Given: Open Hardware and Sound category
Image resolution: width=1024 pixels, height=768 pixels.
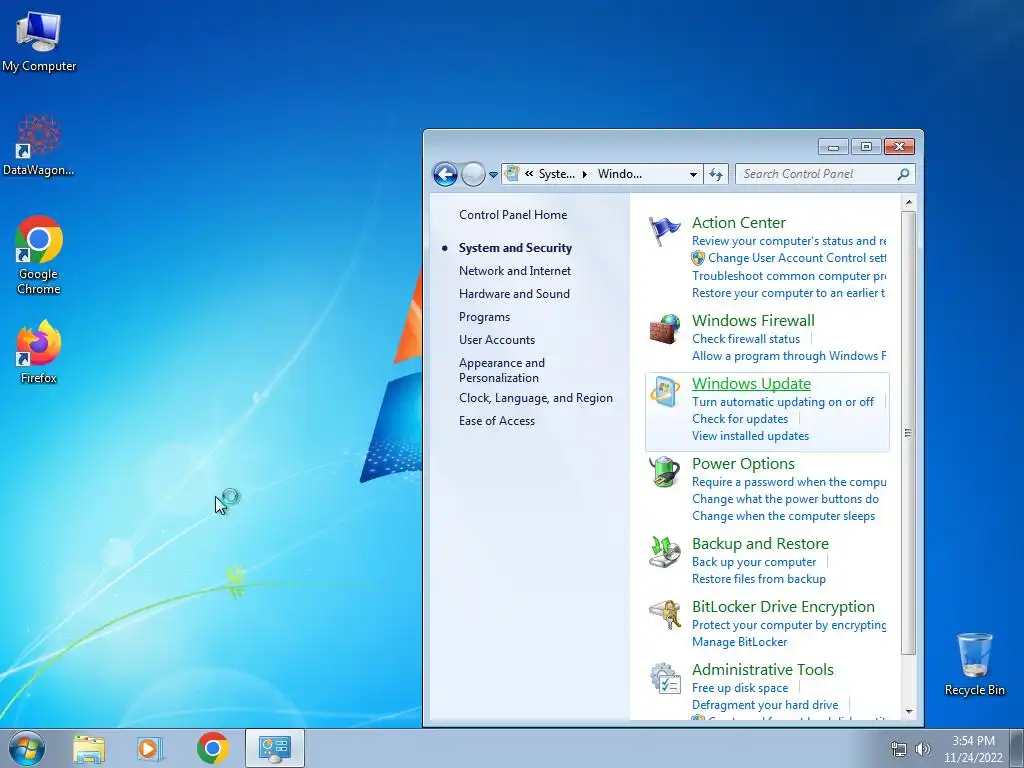Looking at the screenshot, I should click(x=514, y=294).
